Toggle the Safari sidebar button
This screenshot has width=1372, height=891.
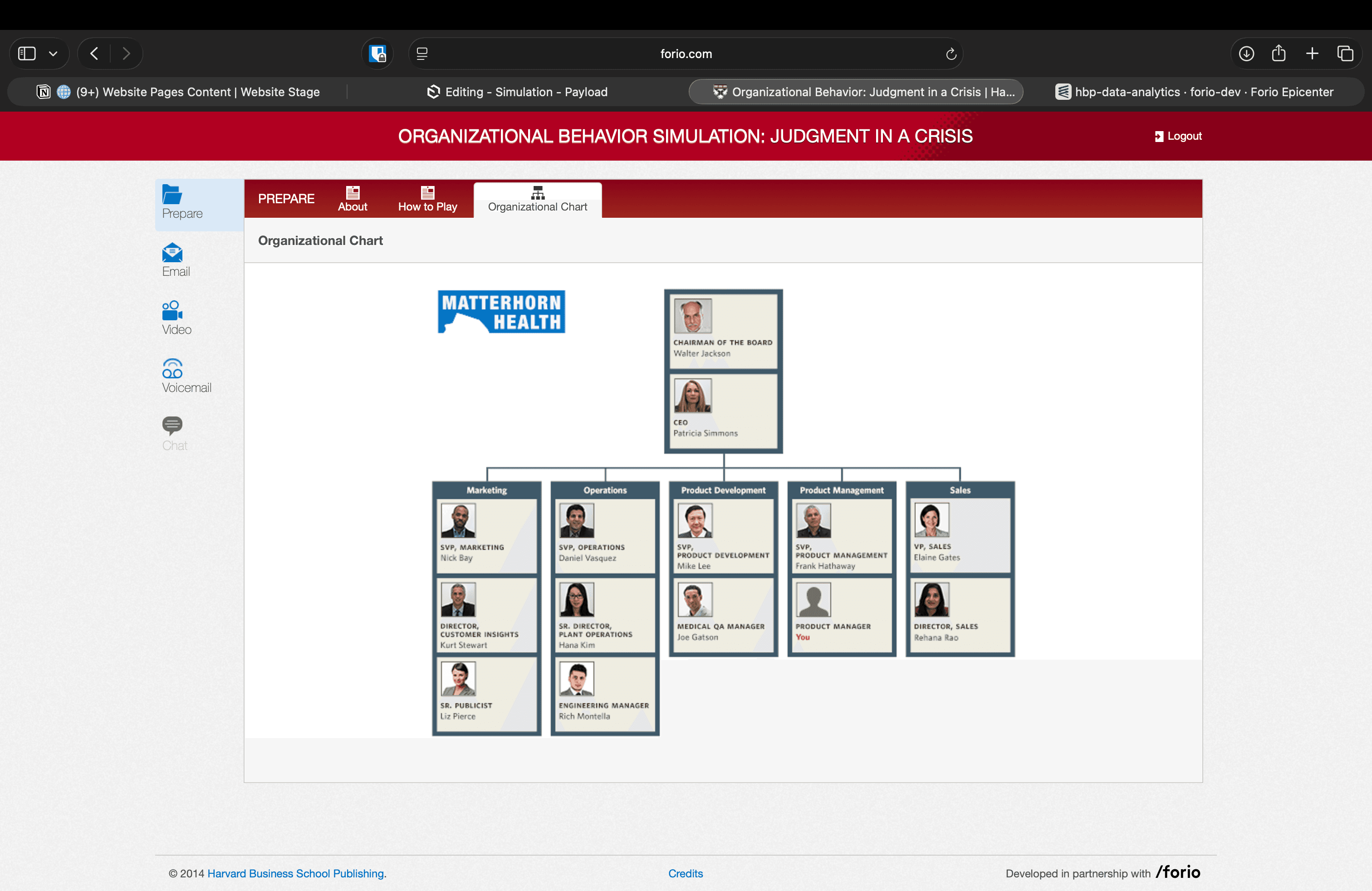point(27,54)
